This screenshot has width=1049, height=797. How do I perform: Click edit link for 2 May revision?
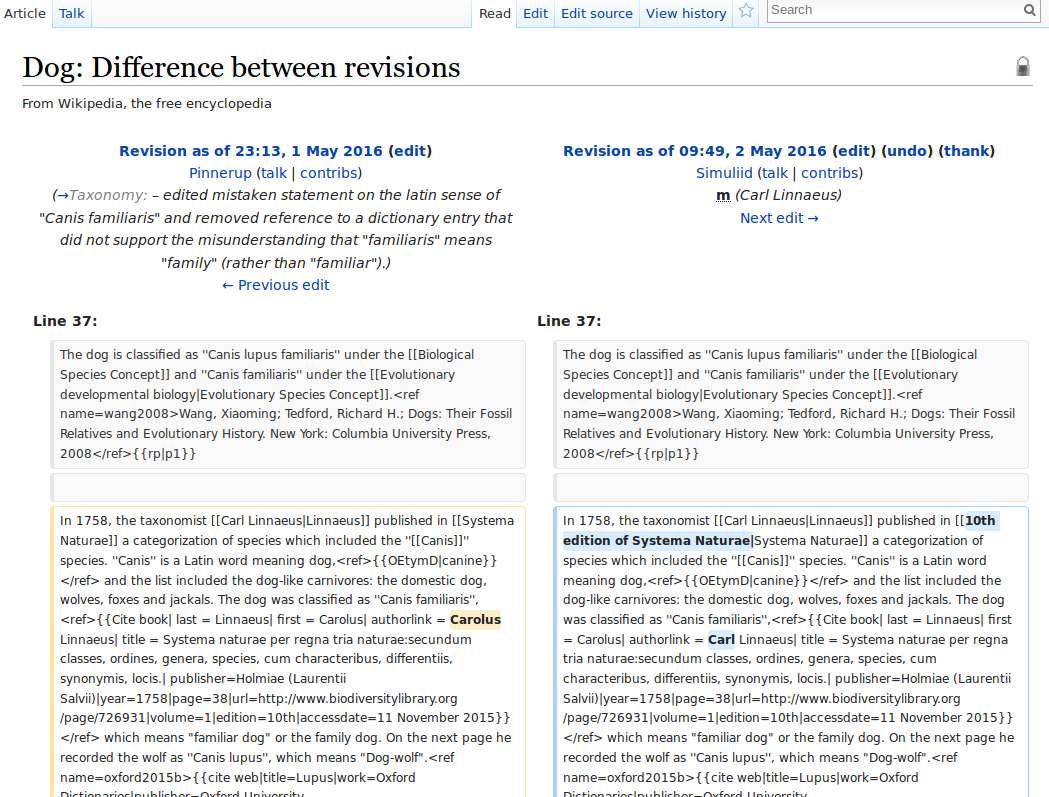coord(854,151)
